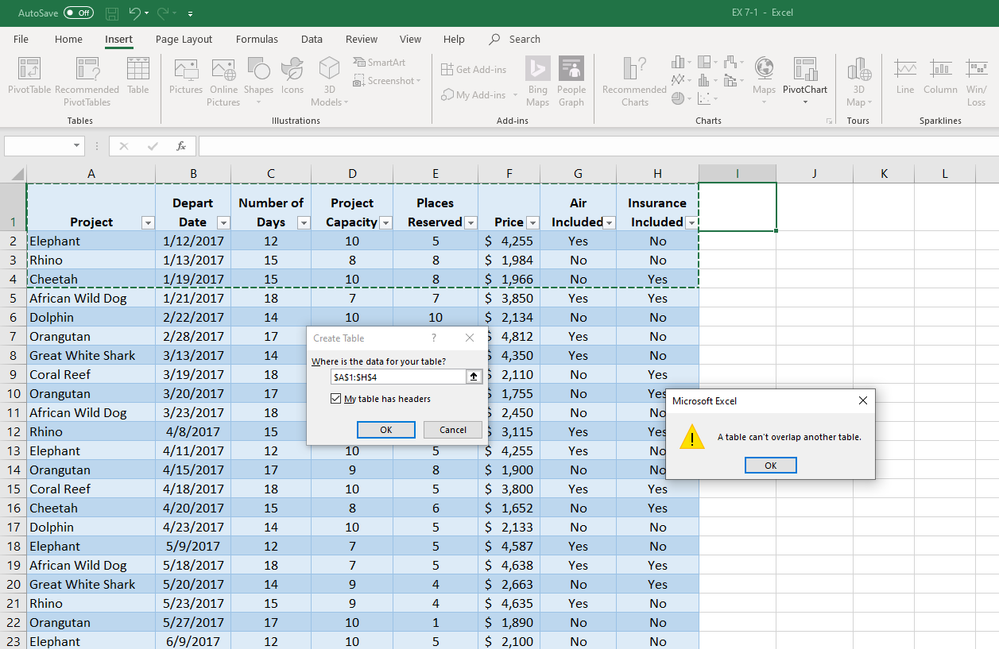Open the Page Layout tab
The height and width of the screenshot is (649, 999).
pos(184,40)
